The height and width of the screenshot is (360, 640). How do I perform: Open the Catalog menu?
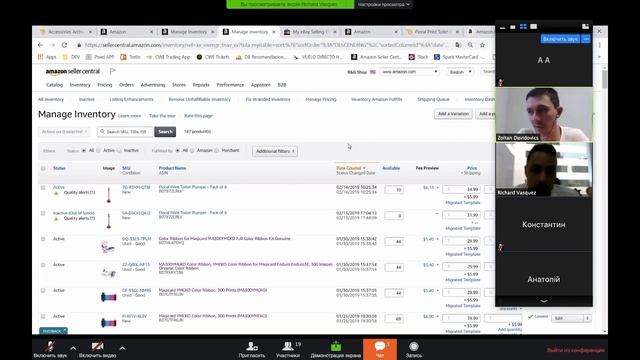[54, 85]
